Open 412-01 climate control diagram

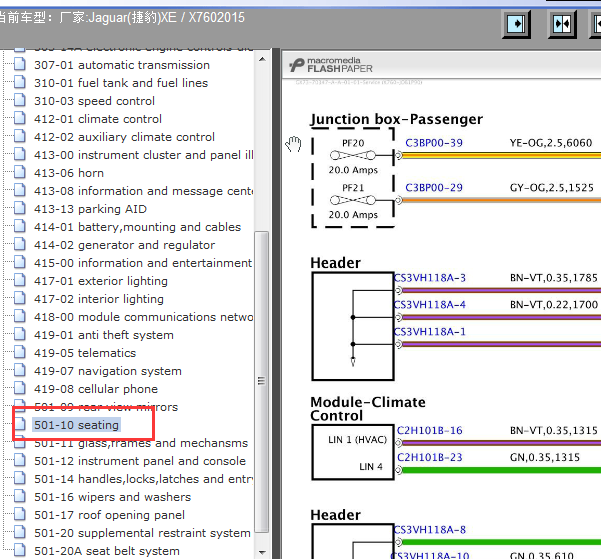[x=98, y=119]
